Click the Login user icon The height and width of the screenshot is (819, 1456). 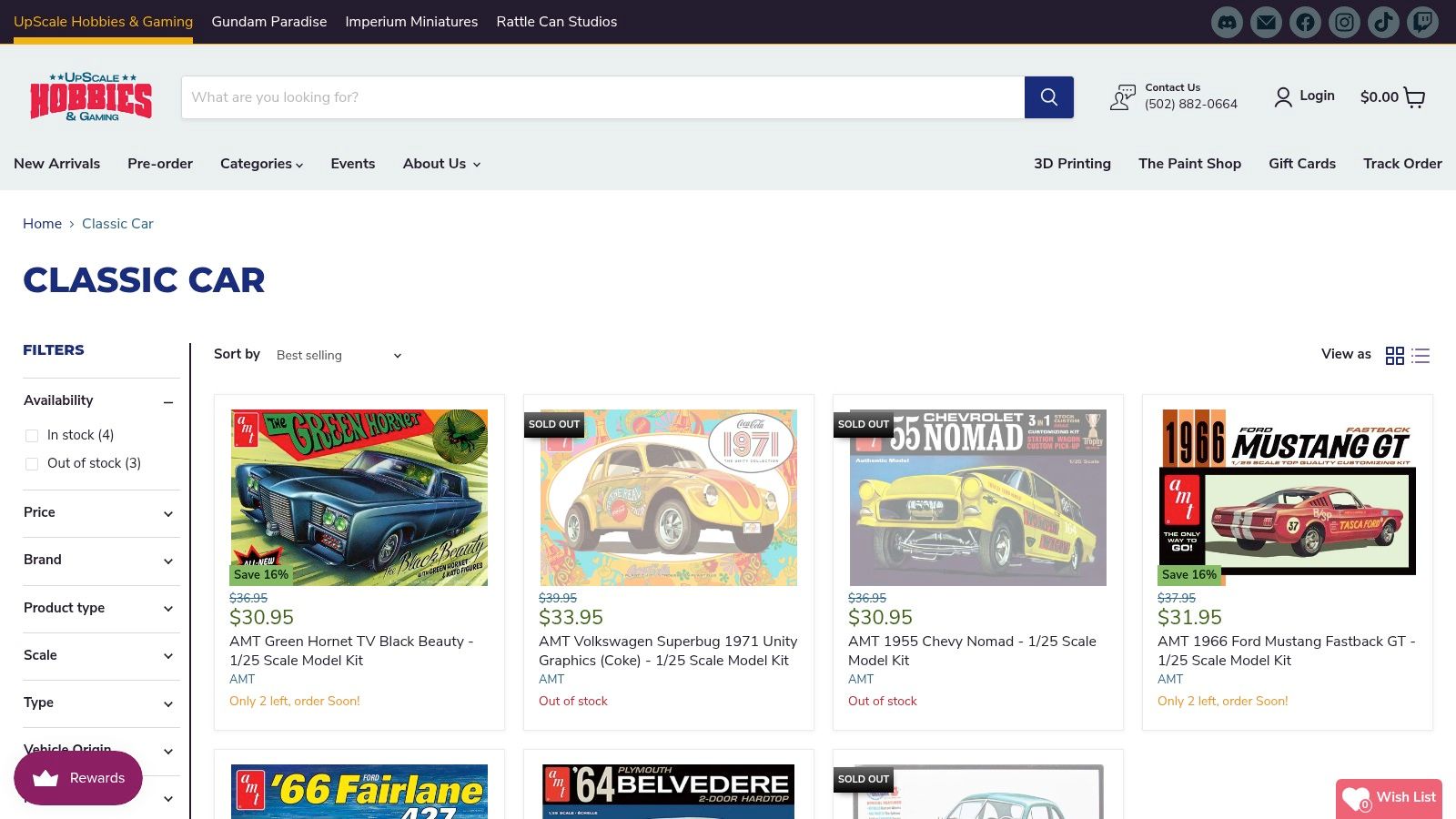click(1283, 97)
